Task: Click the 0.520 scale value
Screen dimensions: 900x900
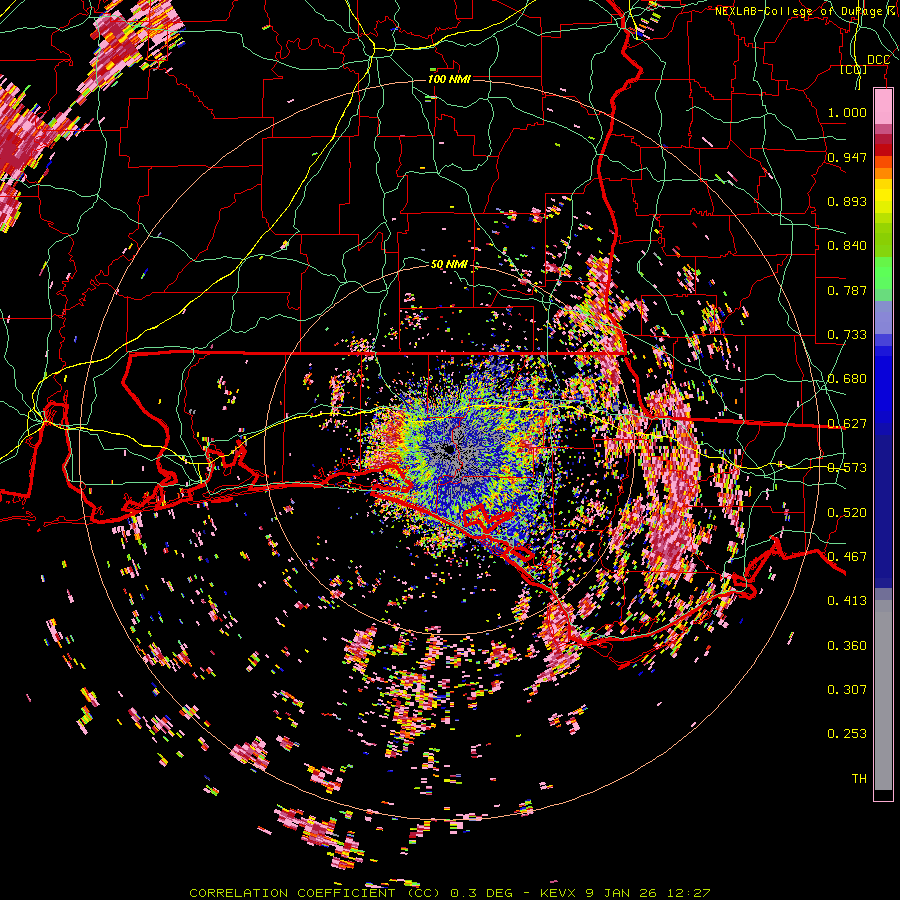Action: pos(847,513)
